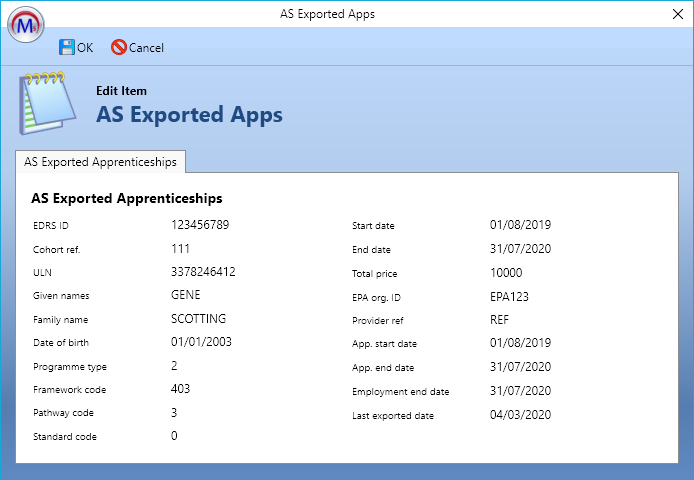Click the red Cancel icon
This screenshot has width=694, height=480.
coord(119,47)
